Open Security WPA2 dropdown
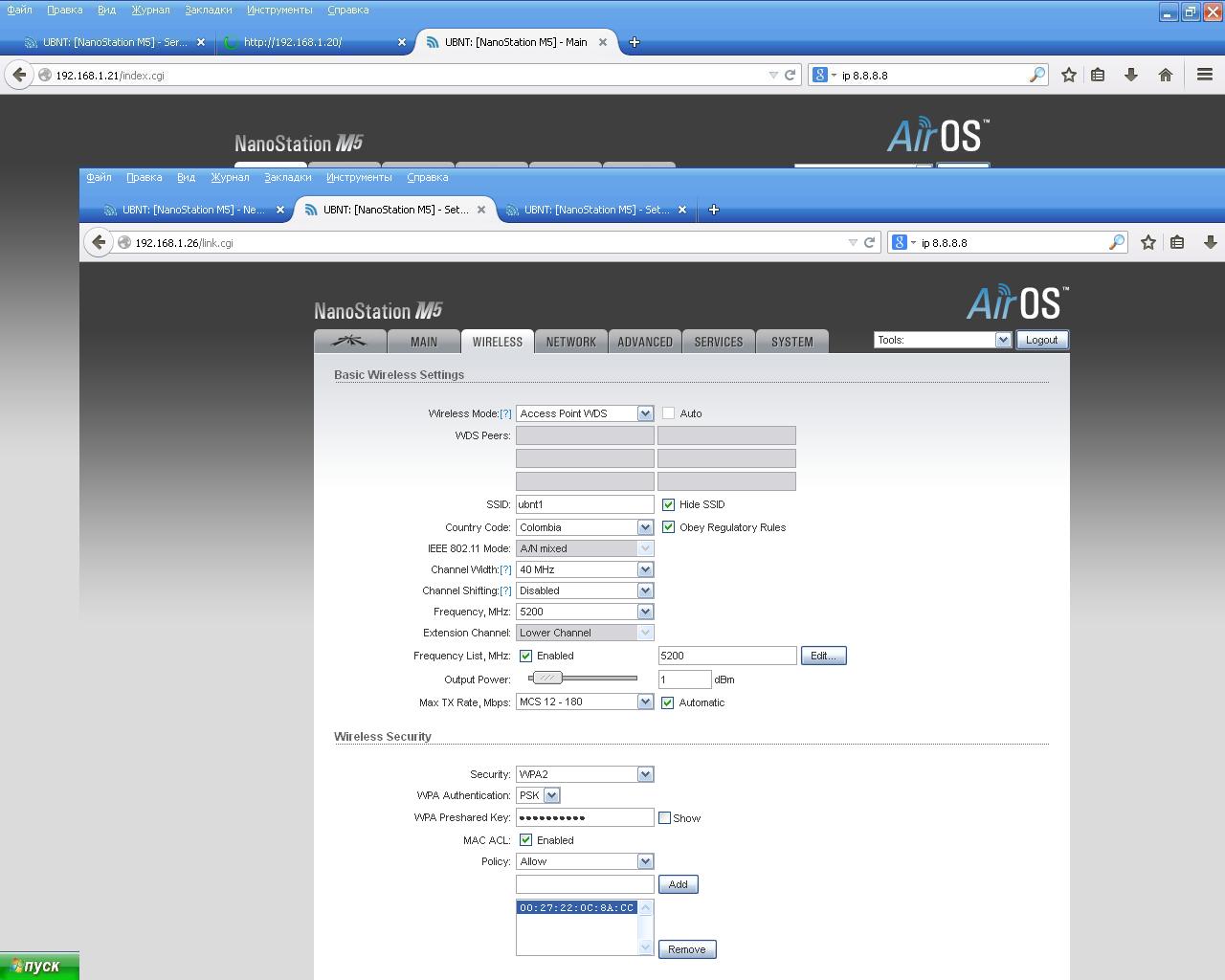 point(585,774)
